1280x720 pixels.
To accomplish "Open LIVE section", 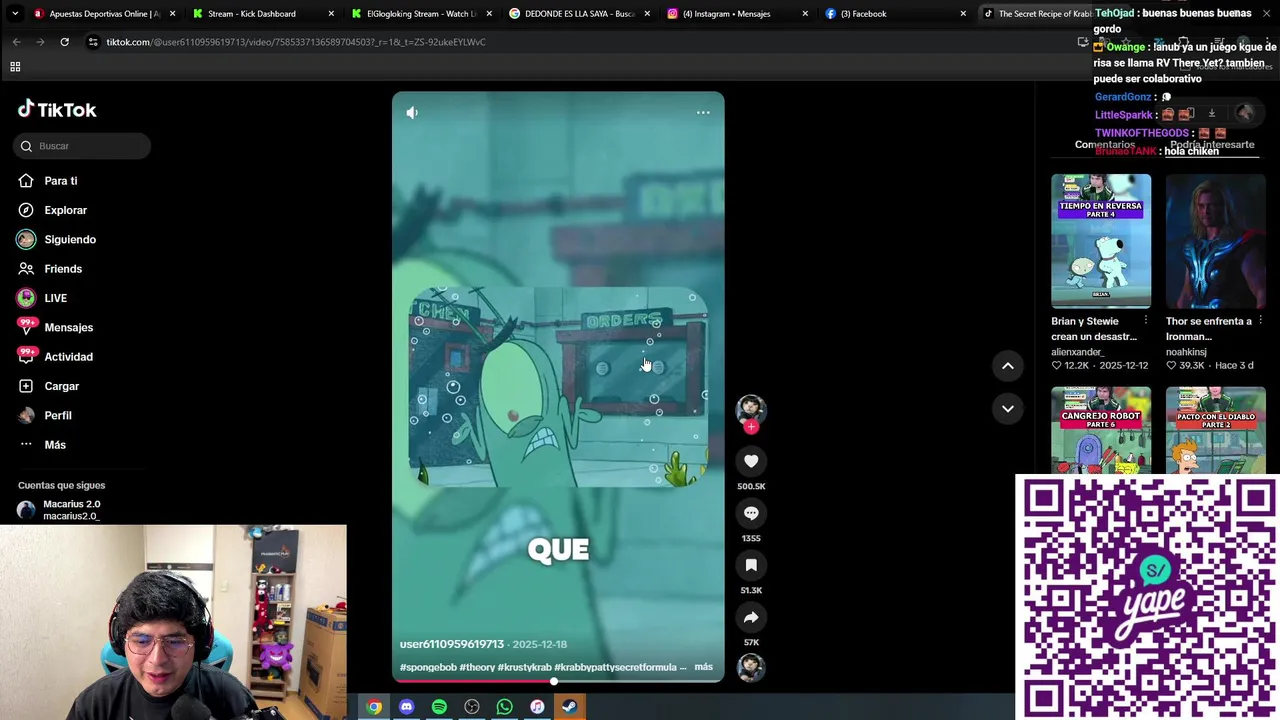I will [55, 298].
